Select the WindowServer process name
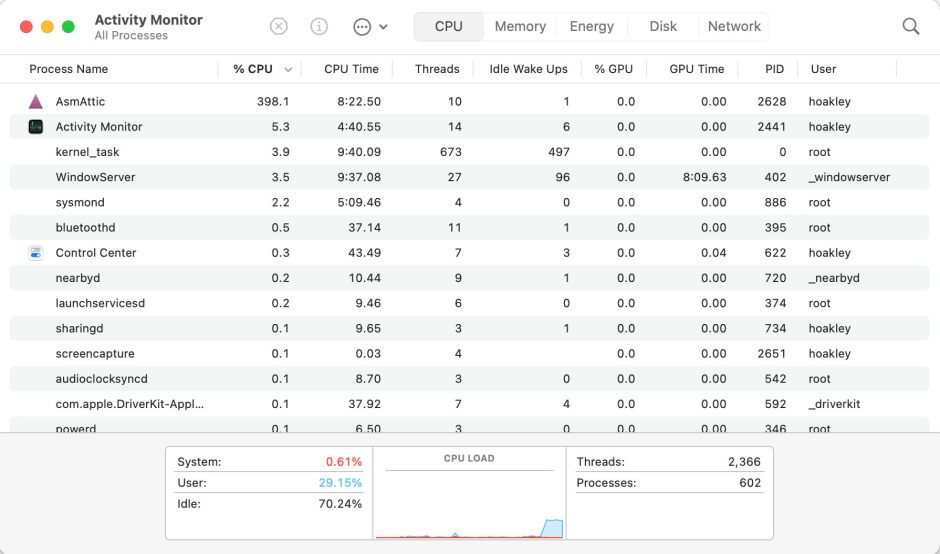This screenshot has width=940, height=554. (x=95, y=177)
